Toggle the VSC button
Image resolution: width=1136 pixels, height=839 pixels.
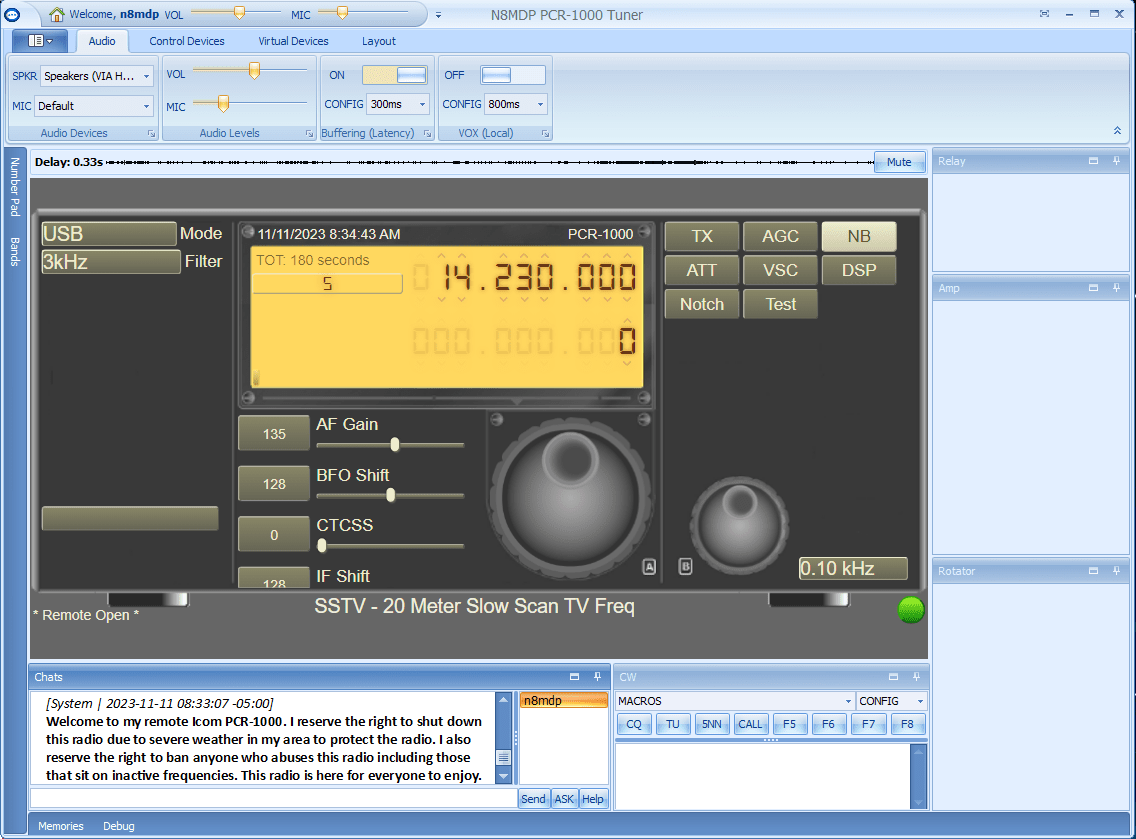click(780, 270)
